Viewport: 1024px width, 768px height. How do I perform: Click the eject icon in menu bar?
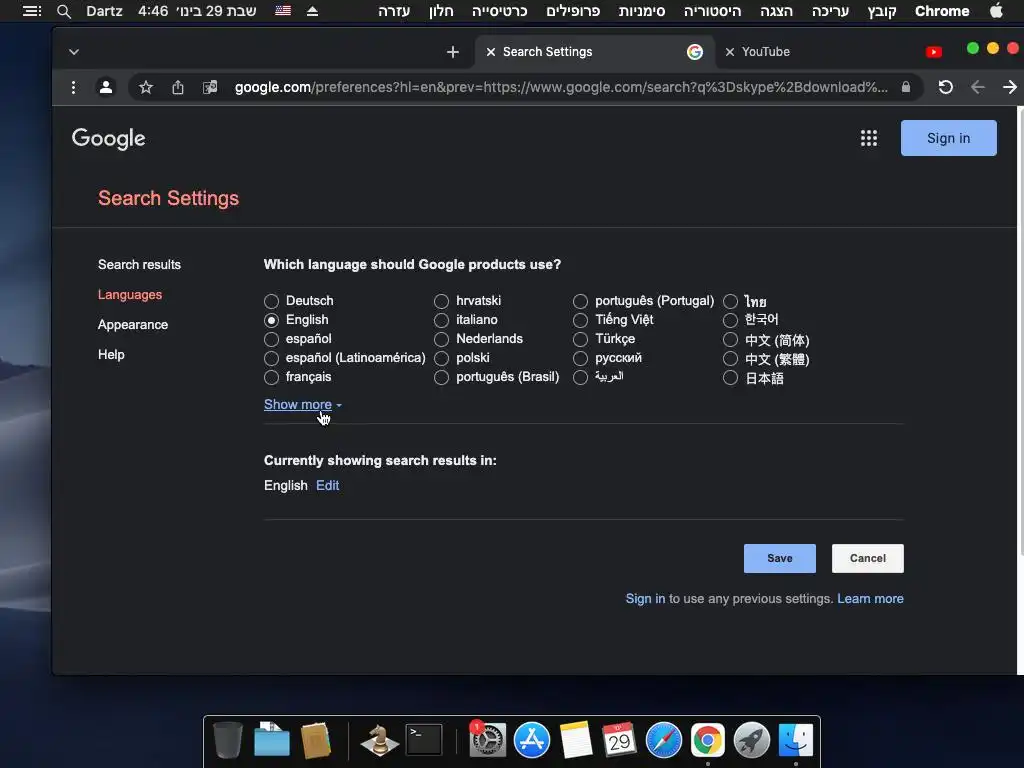312,11
